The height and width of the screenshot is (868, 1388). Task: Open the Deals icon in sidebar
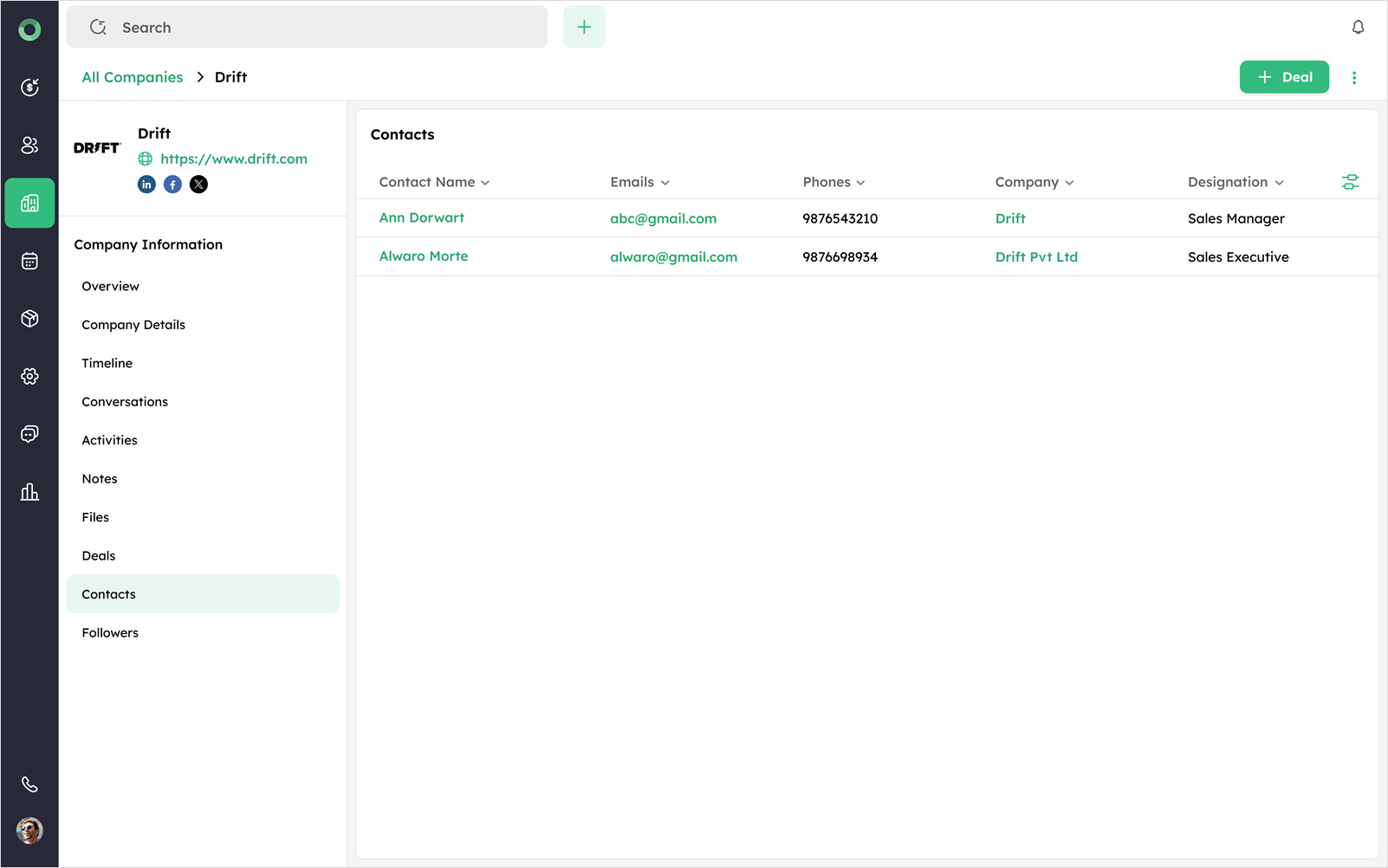[x=29, y=87]
